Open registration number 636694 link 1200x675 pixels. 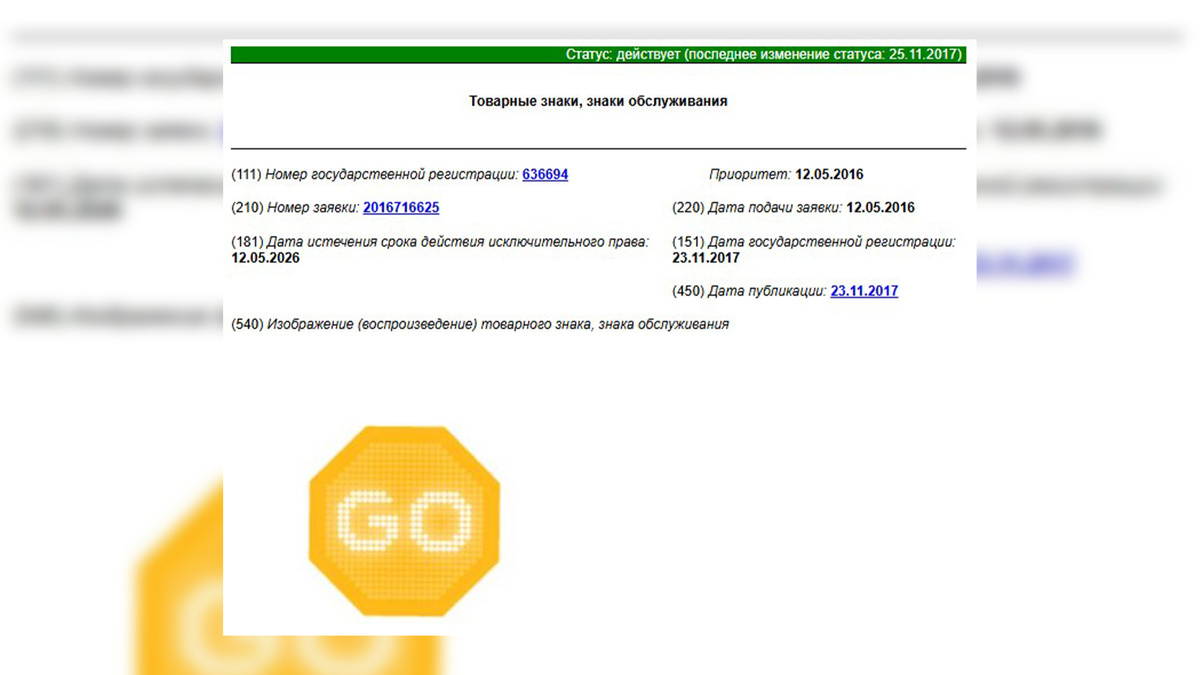point(545,174)
